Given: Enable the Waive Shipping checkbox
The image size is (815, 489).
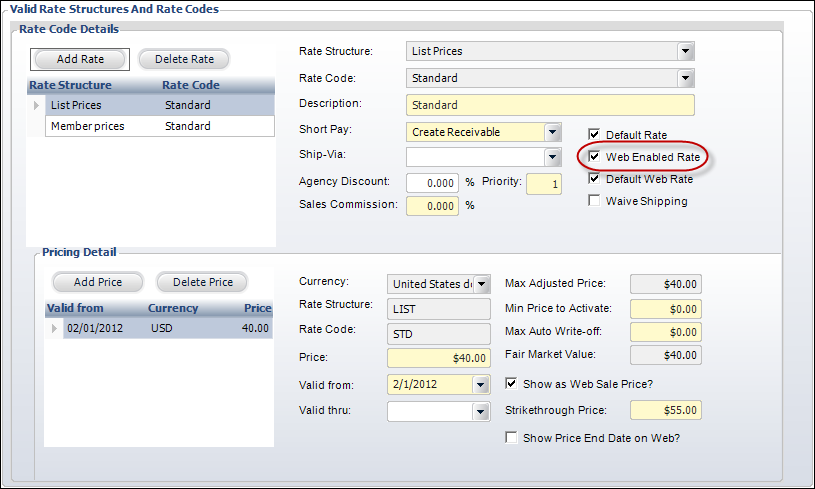Looking at the screenshot, I should (594, 201).
